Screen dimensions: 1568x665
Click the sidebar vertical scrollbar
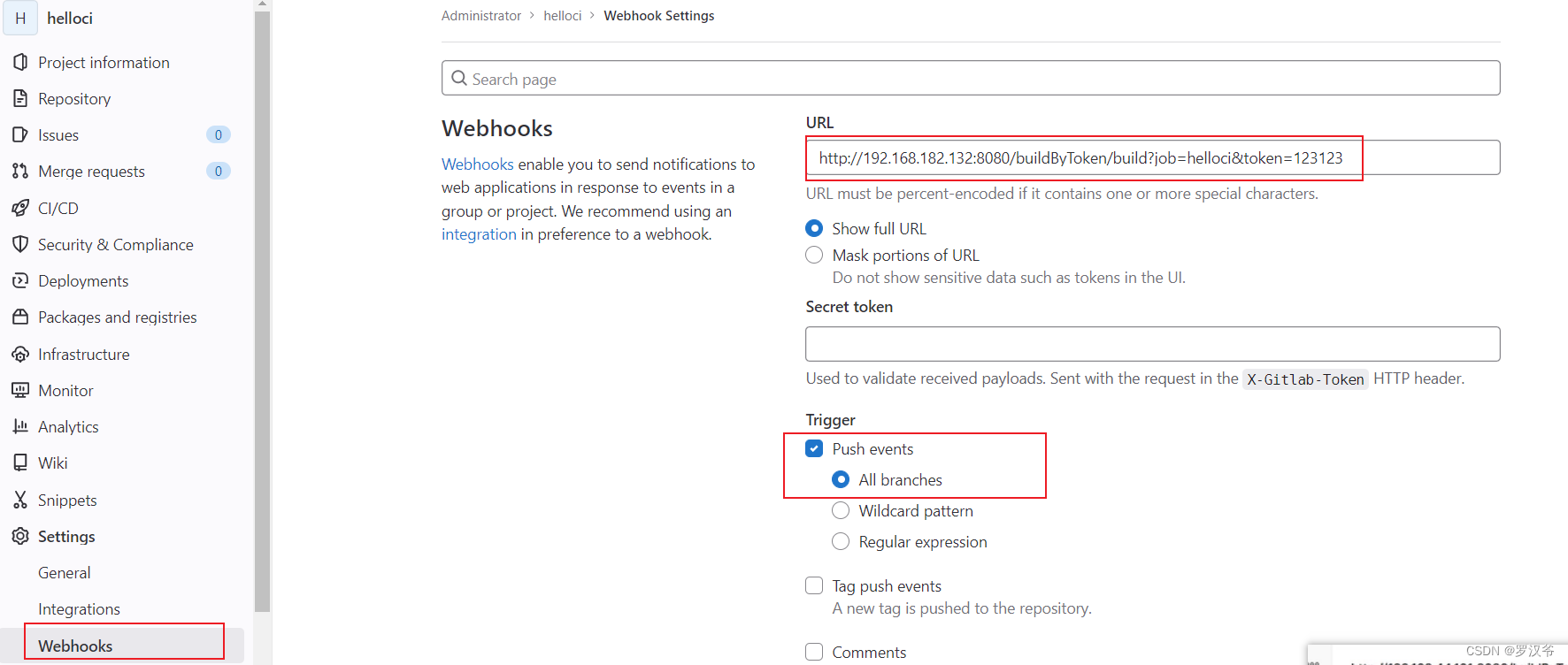[x=262, y=310]
